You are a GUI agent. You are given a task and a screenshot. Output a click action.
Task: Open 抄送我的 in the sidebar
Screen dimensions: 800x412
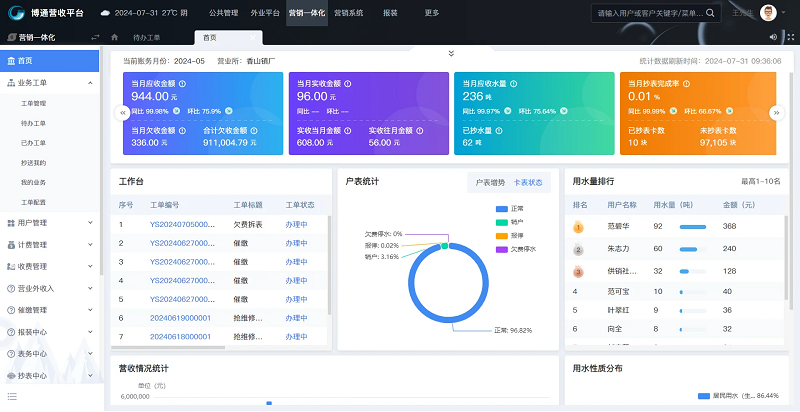click(34, 163)
